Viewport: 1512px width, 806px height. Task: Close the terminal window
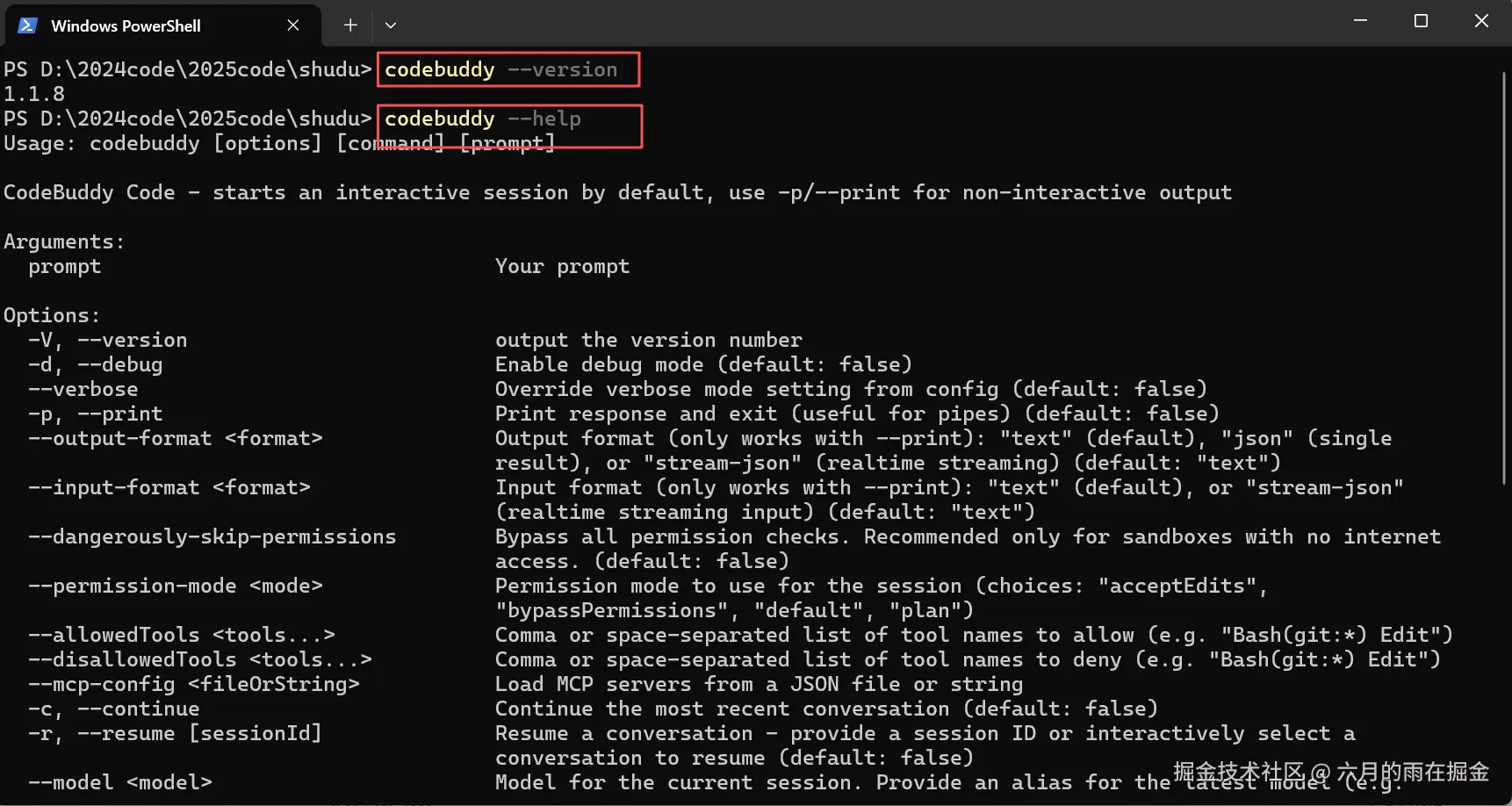tap(1481, 21)
